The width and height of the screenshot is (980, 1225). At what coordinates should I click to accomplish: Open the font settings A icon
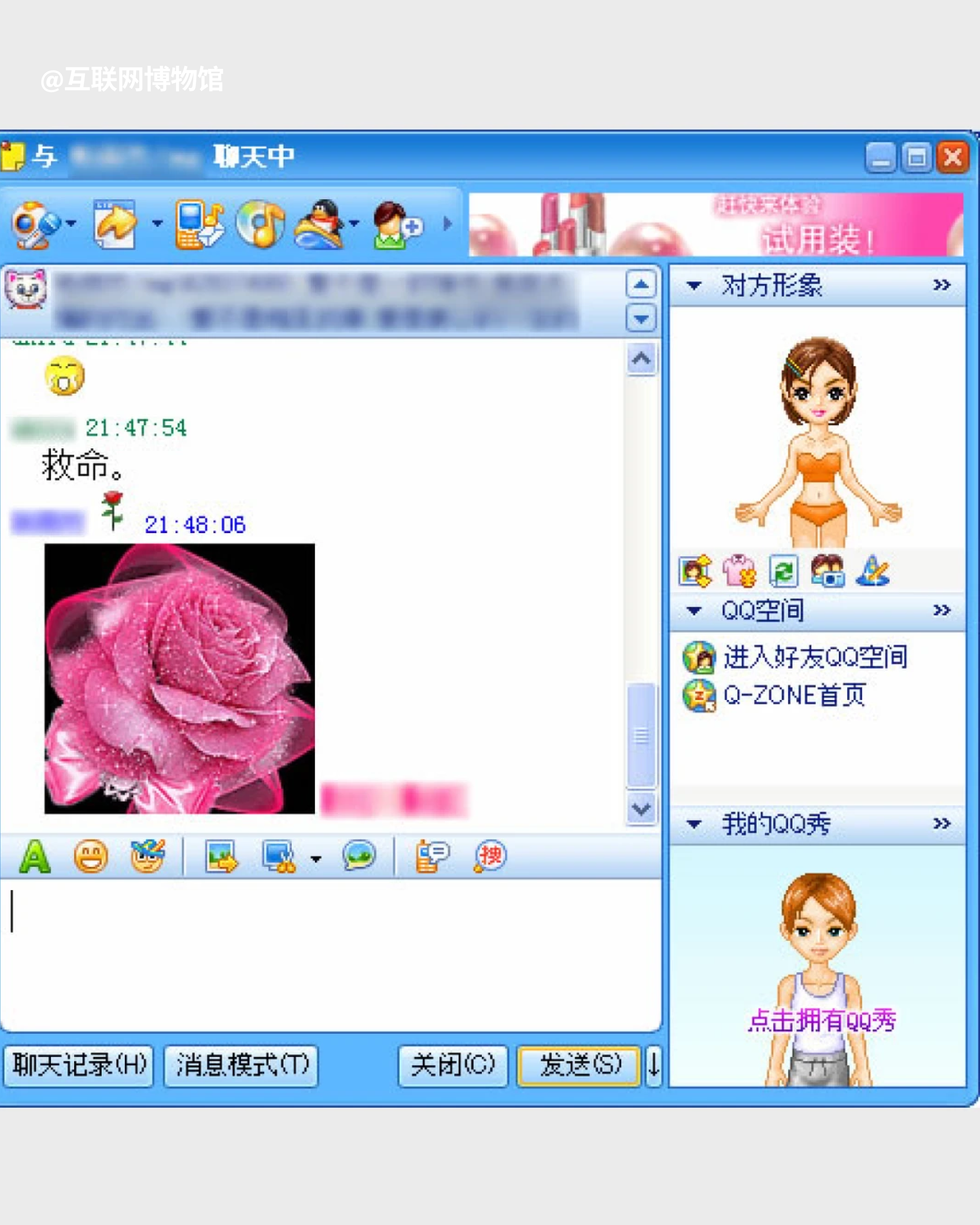pyautogui.click(x=34, y=856)
